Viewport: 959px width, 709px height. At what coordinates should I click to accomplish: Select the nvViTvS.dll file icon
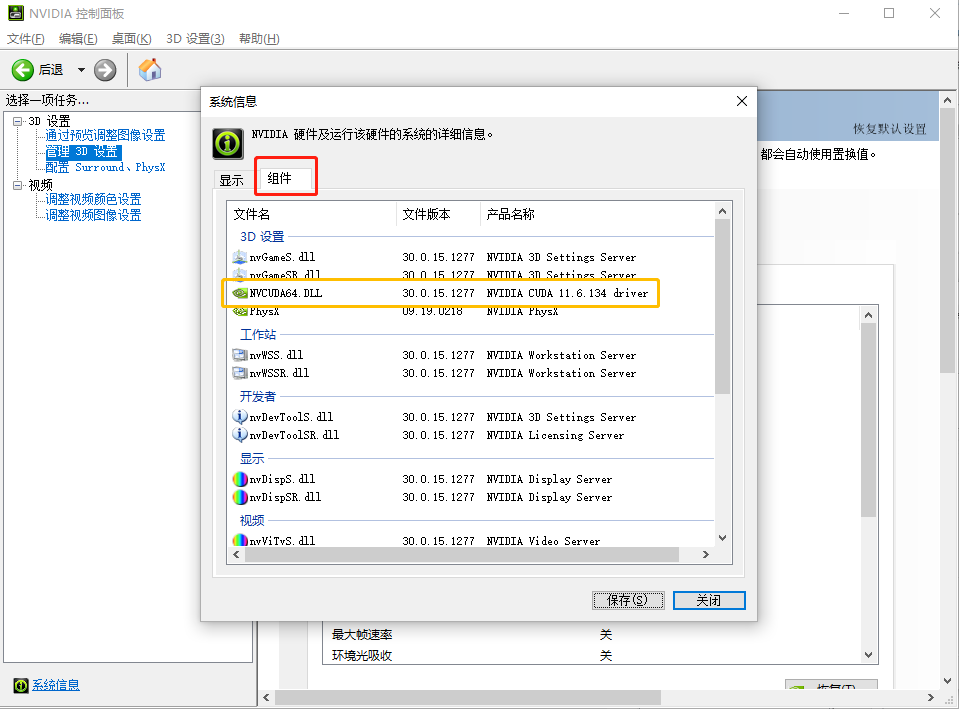point(240,540)
